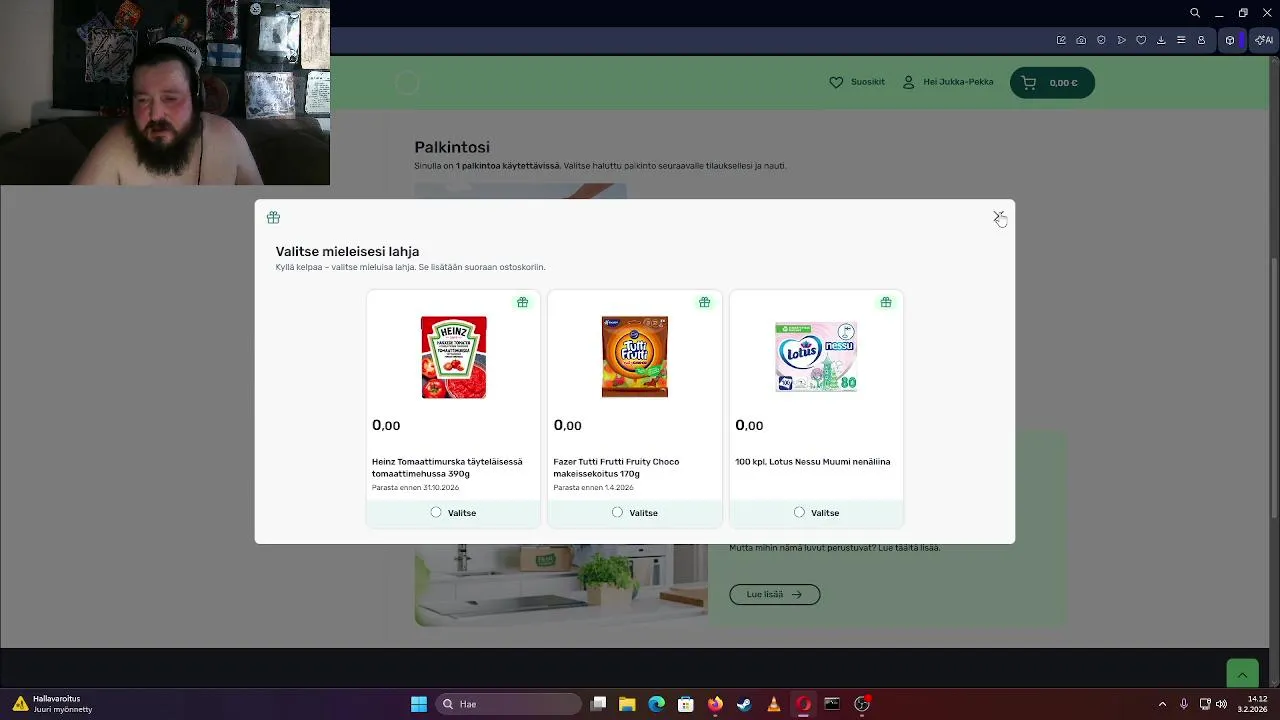The height and width of the screenshot is (720, 1280).
Task: Open the Hallavaroitus weather widget
Action: click(52, 704)
